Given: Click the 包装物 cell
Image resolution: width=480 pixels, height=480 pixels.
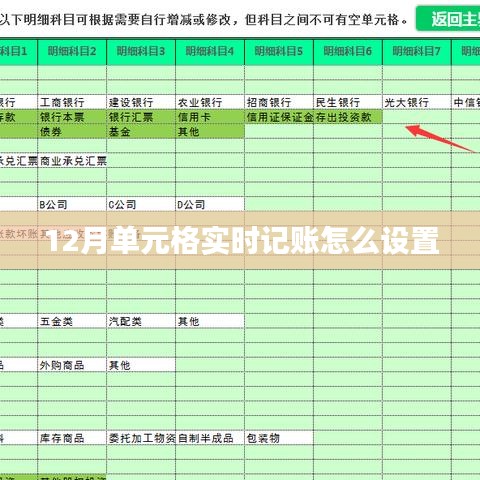Looking at the screenshot, I should point(279,438).
